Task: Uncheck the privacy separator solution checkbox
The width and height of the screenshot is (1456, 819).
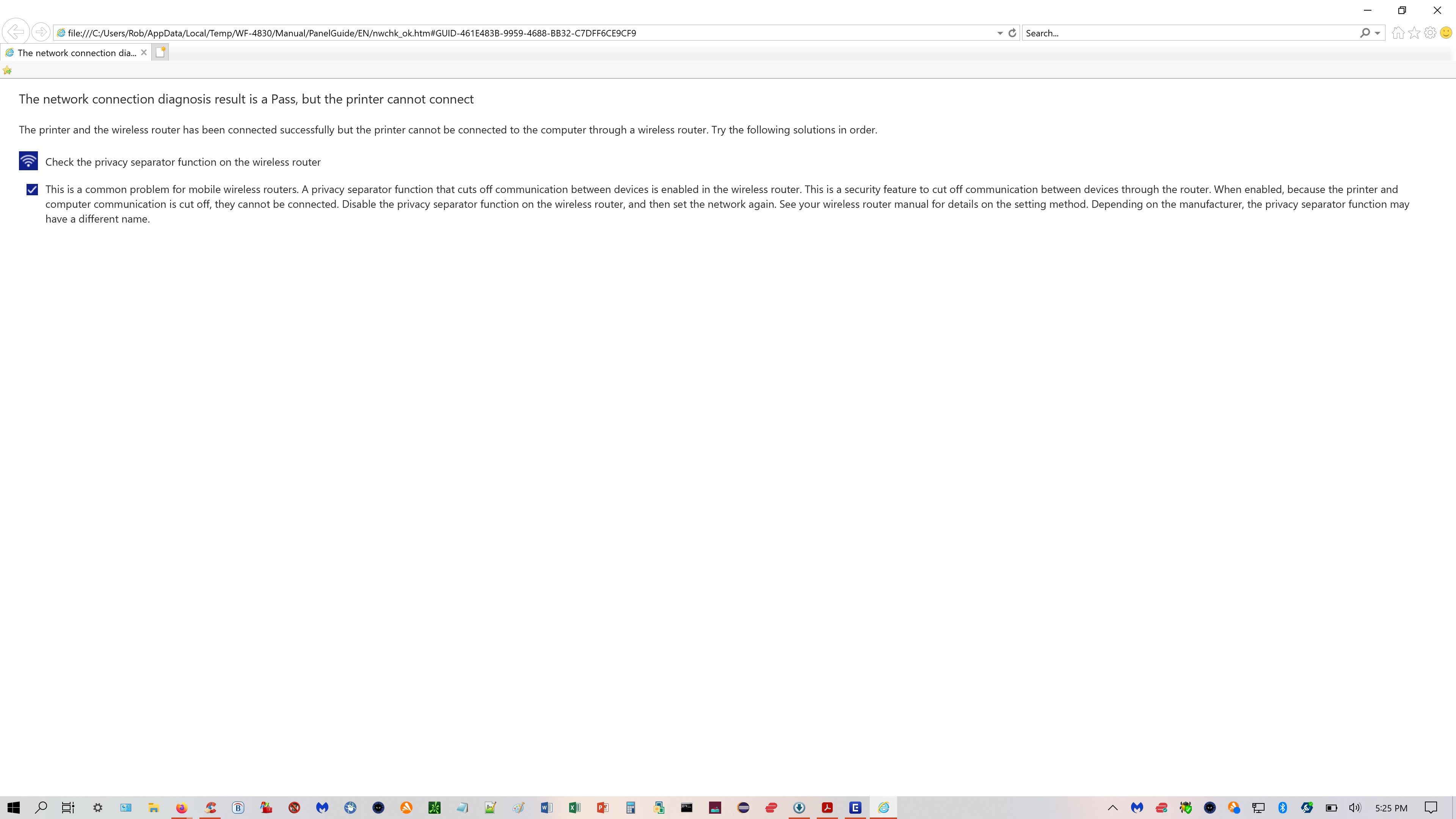Action: click(x=31, y=189)
